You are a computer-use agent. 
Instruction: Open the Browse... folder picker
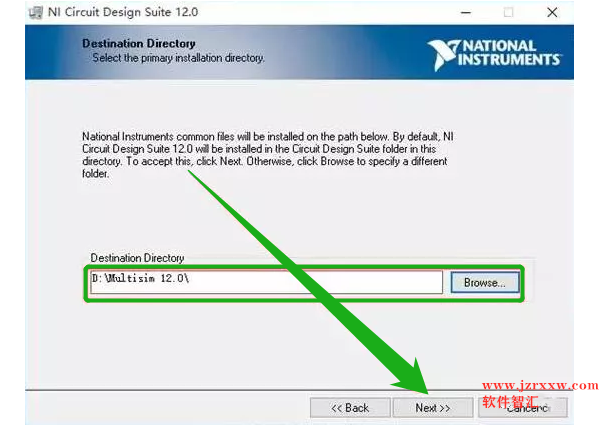[x=485, y=283]
